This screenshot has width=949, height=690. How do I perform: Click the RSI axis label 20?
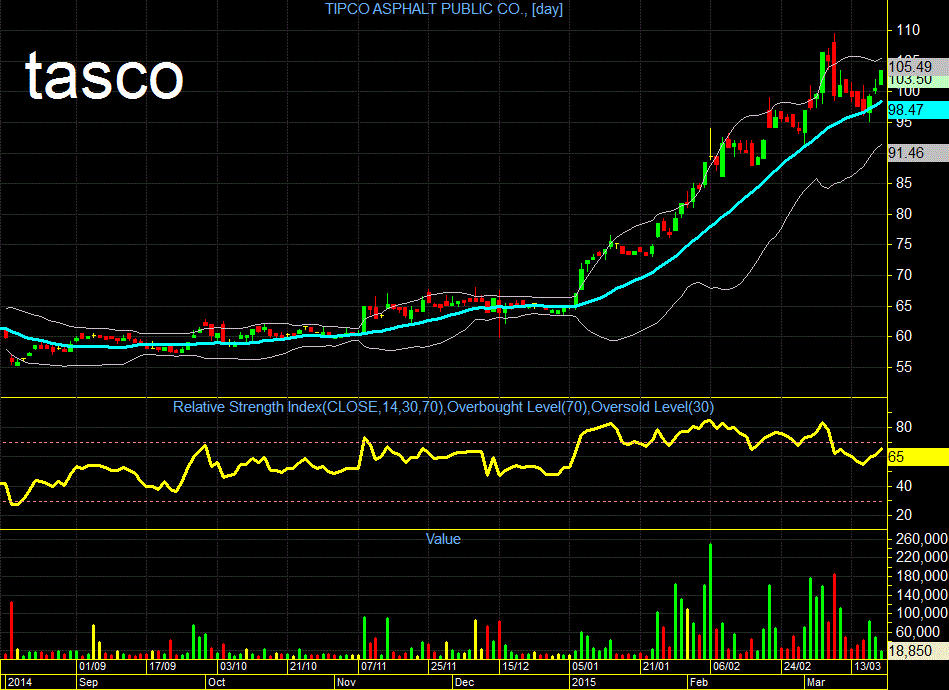[x=904, y=514]
